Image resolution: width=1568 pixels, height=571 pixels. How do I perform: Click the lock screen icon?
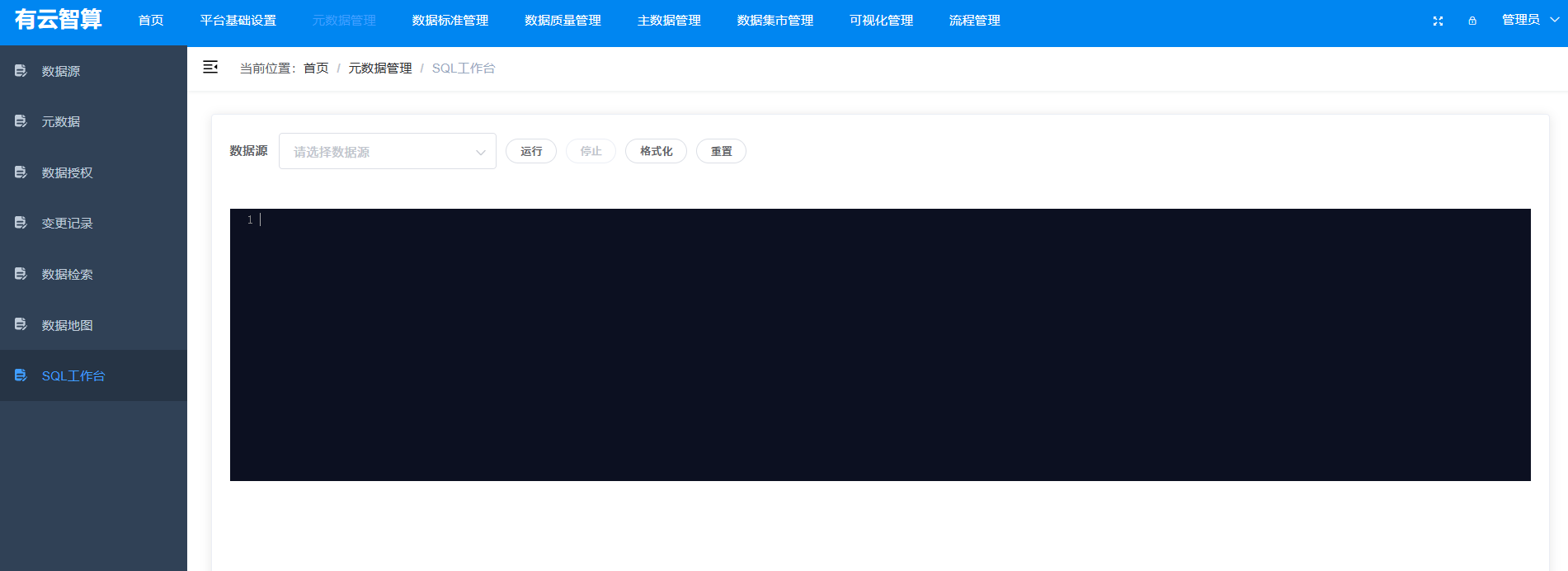tap(1472, 21)
